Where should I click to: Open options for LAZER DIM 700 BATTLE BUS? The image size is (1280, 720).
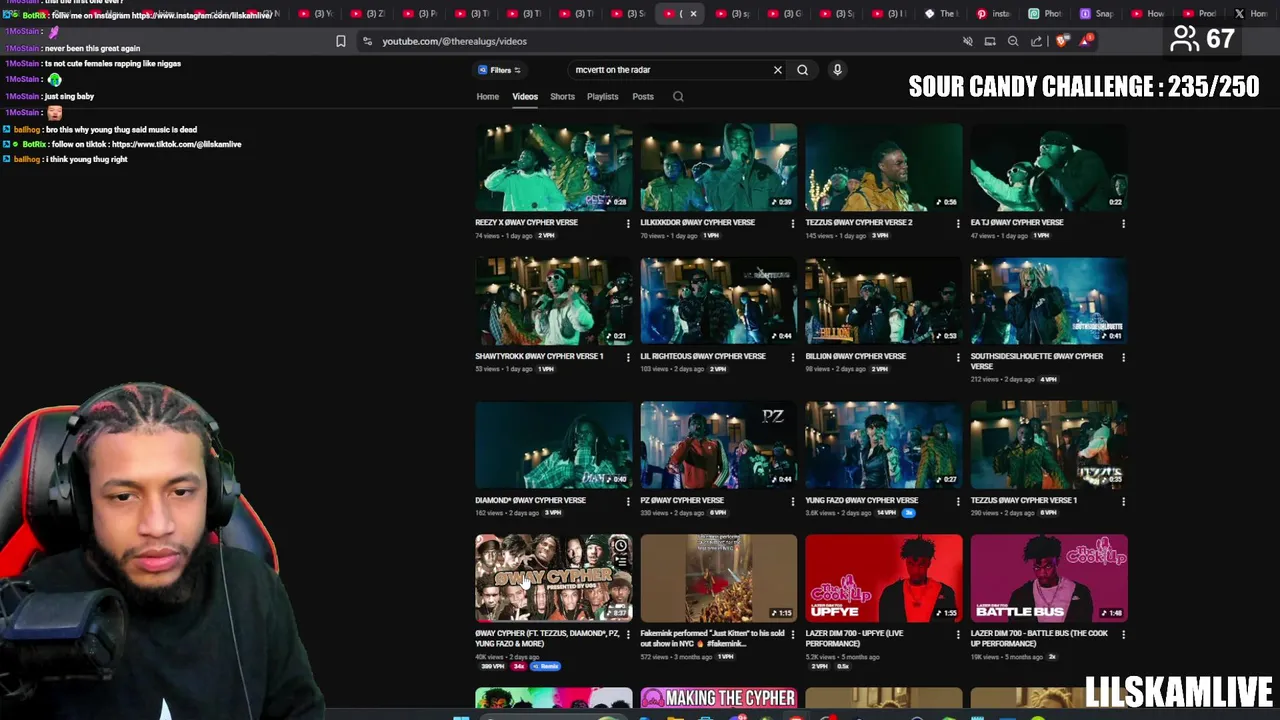tap(1123, 634)
